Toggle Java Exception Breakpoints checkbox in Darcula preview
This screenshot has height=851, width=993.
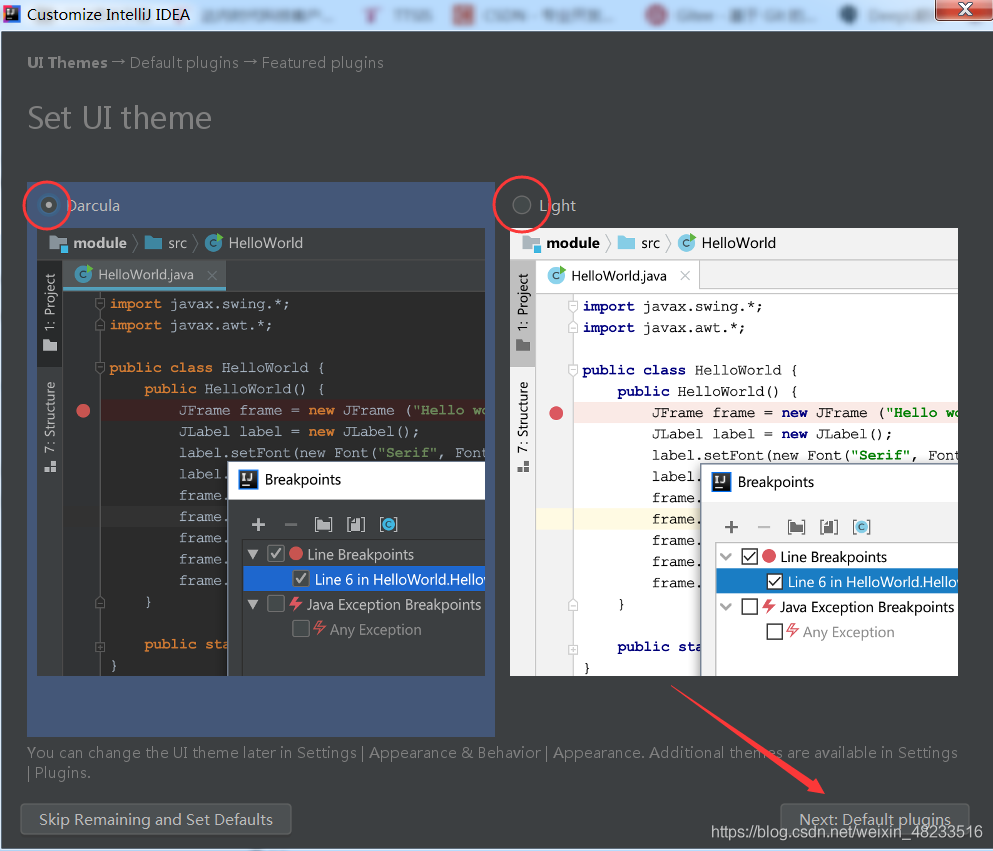click(x=276, y=603)
